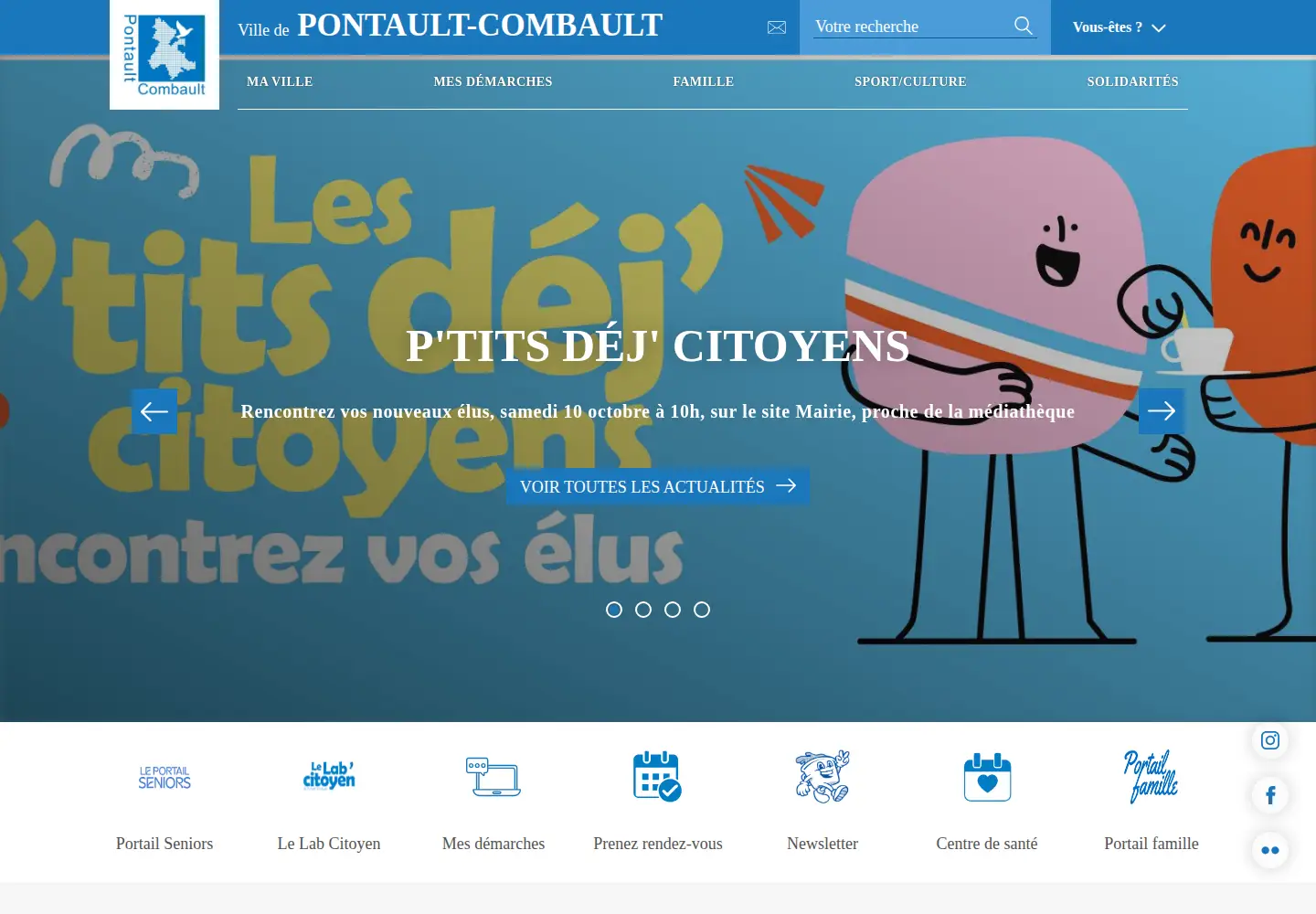Open the Pontault-Combault logo home link
This screenshot has width=1316, height=914.
(x=164, y=55)
